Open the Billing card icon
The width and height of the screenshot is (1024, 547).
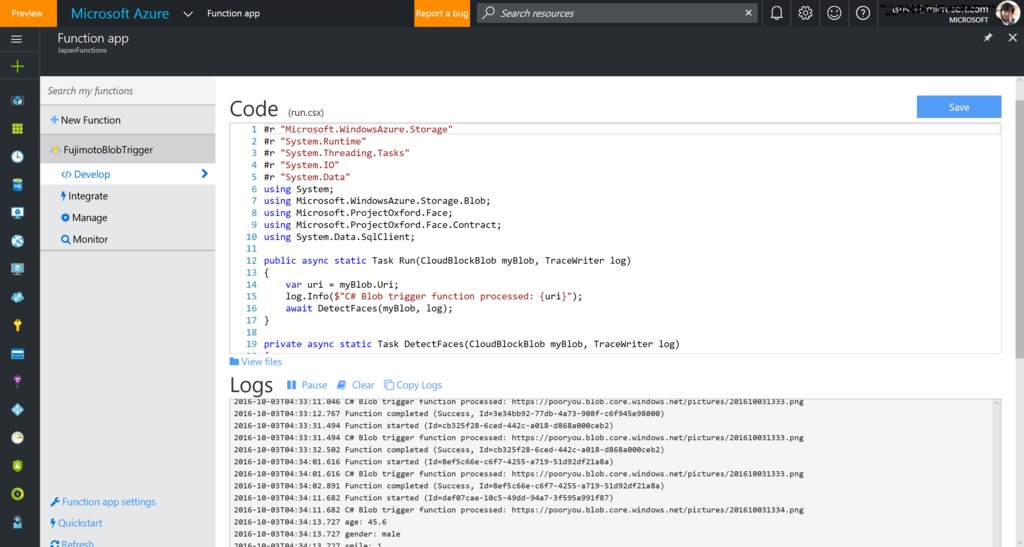click(x=18, y=354)
